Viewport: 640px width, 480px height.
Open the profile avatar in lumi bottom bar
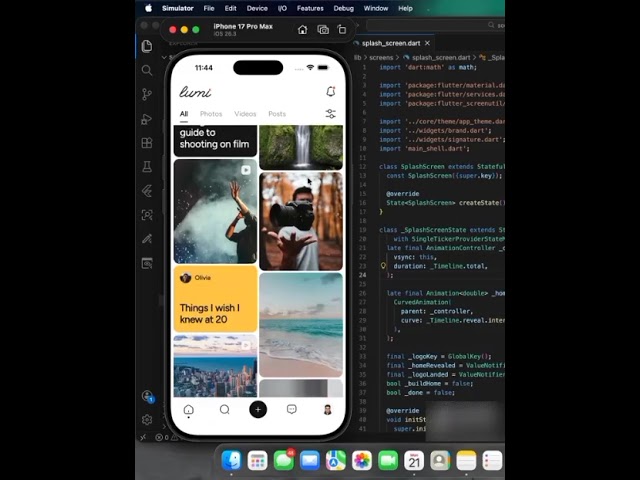[327, 409]
